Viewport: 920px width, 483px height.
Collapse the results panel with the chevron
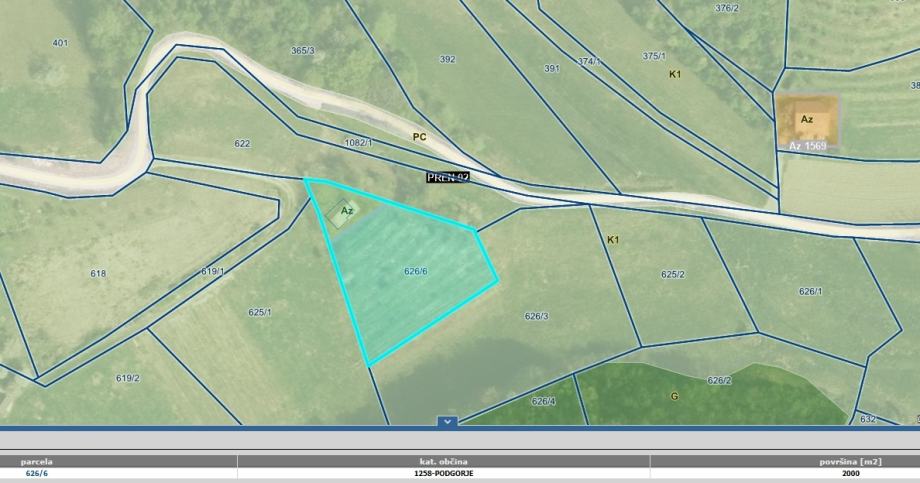(x=447, y=422)
